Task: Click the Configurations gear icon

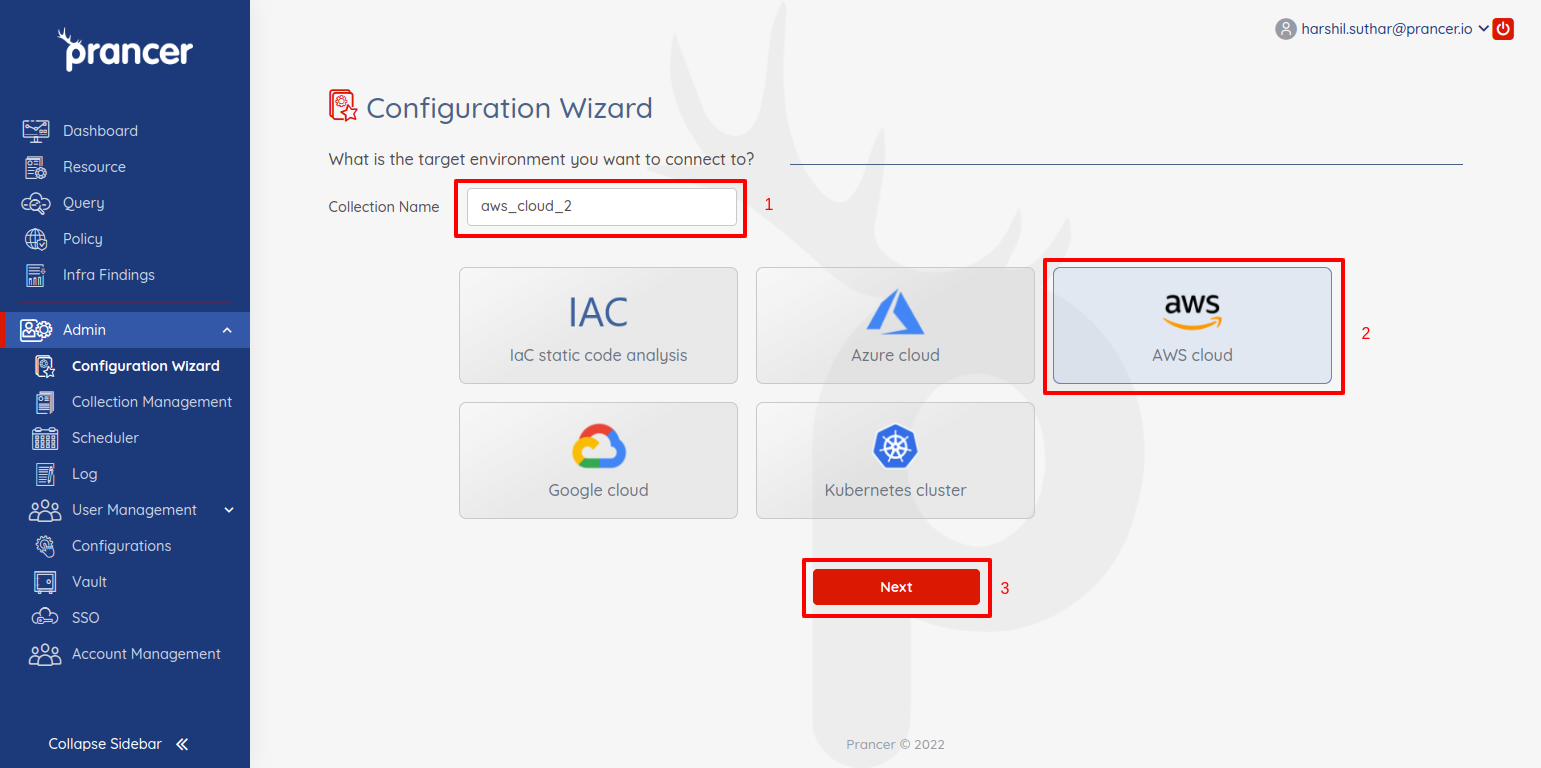Action: click(45, 546)
